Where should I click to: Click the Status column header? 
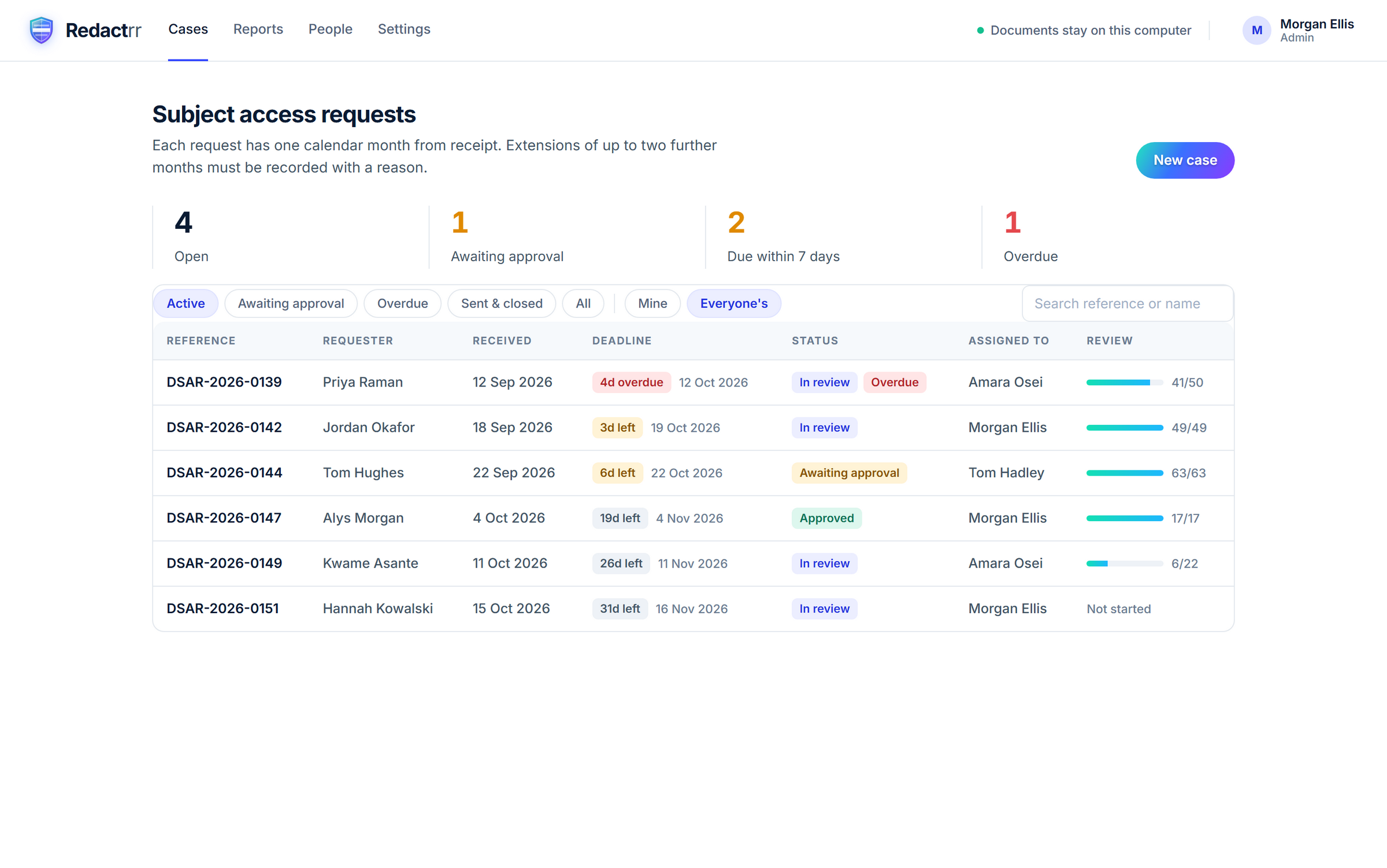pyautogui.click(x=815, y=340)
